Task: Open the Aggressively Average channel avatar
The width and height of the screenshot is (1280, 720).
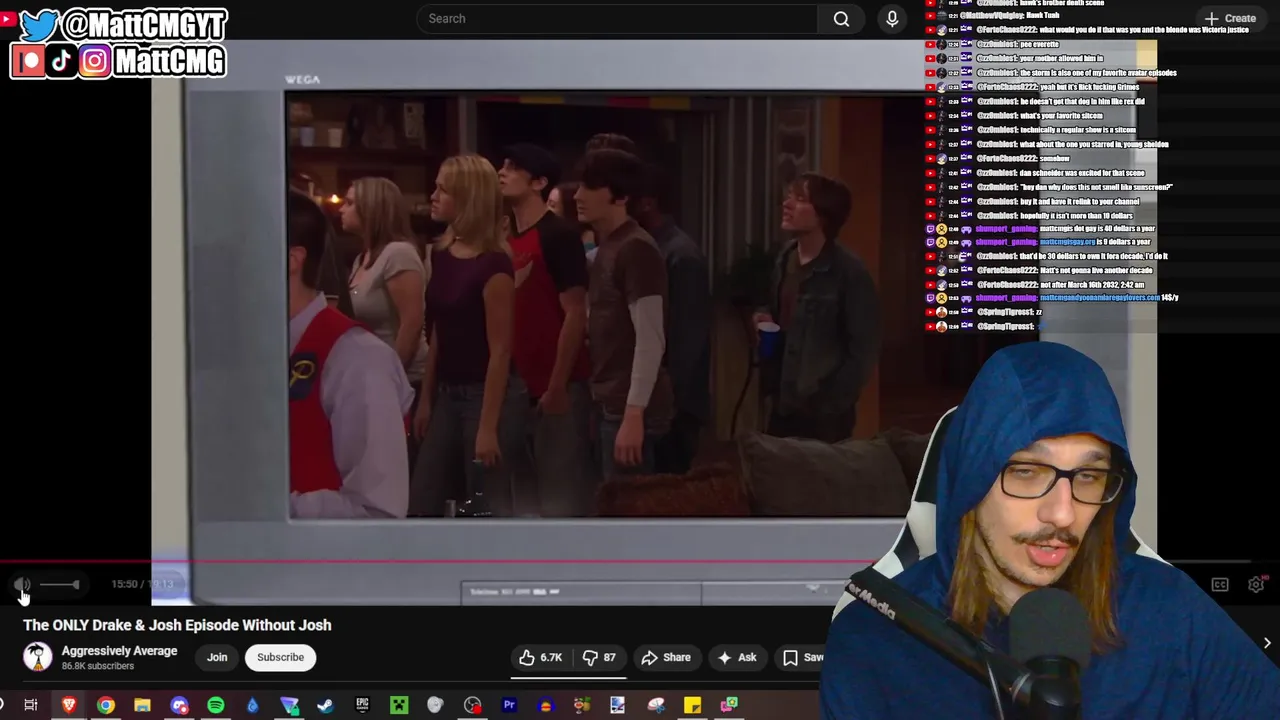Action: click(38, 657)
